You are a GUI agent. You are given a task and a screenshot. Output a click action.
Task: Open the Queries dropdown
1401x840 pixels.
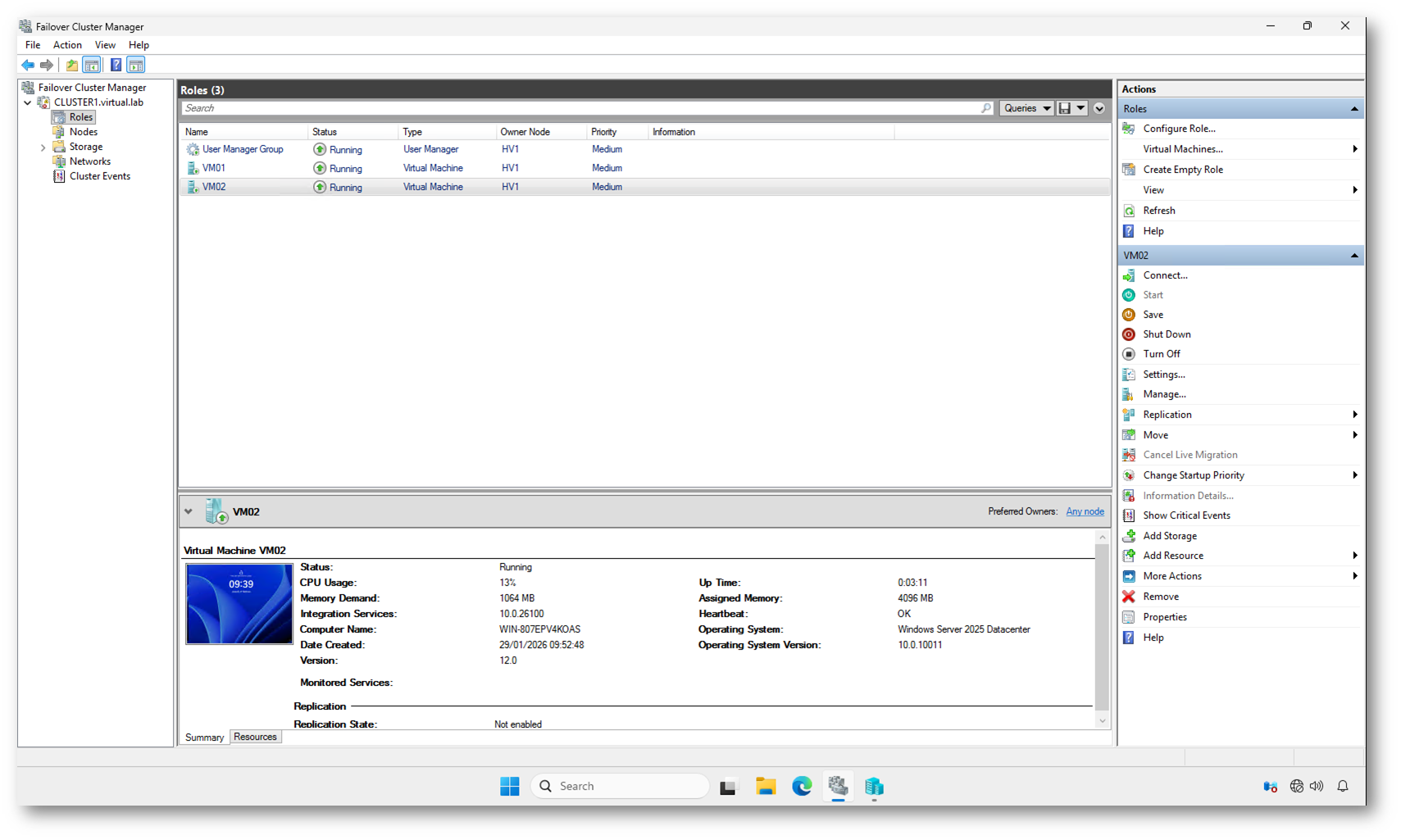coord(1026,108)
